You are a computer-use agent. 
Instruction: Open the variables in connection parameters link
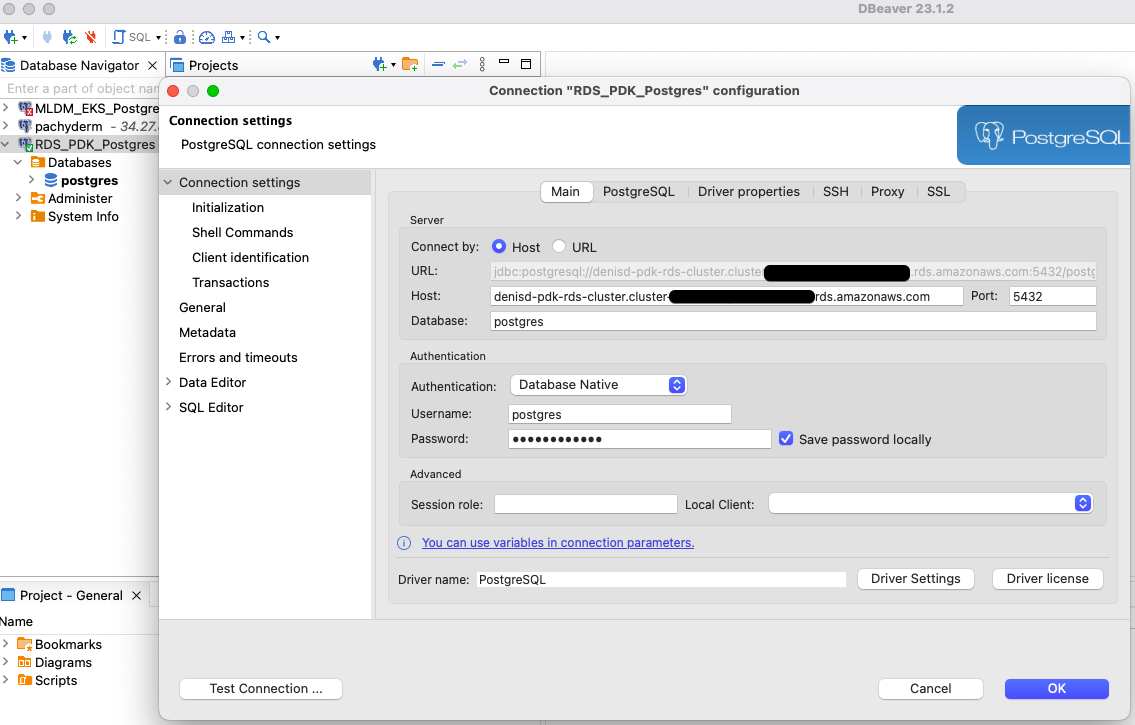(558, 543)
